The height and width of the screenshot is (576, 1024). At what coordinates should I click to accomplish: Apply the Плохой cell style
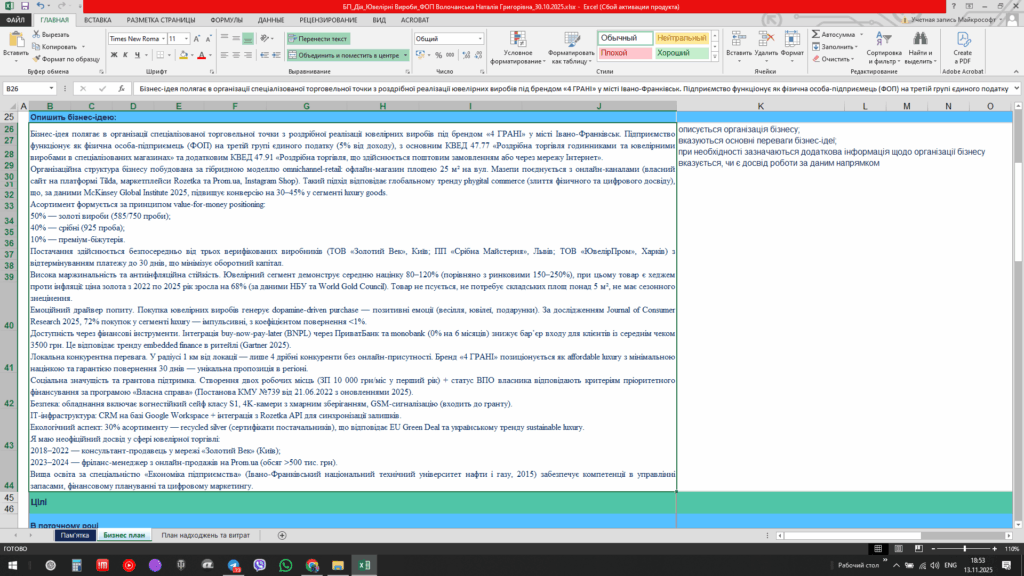(615, 53)
